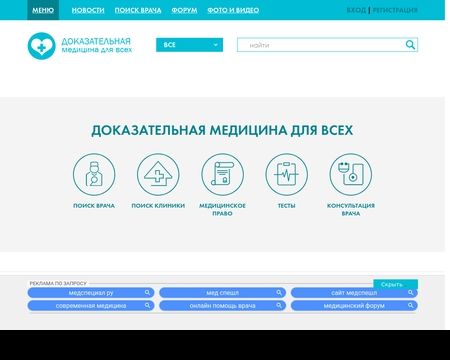Open the ПОИСК ВРАЧА label under doctor icon

[94, 206]
